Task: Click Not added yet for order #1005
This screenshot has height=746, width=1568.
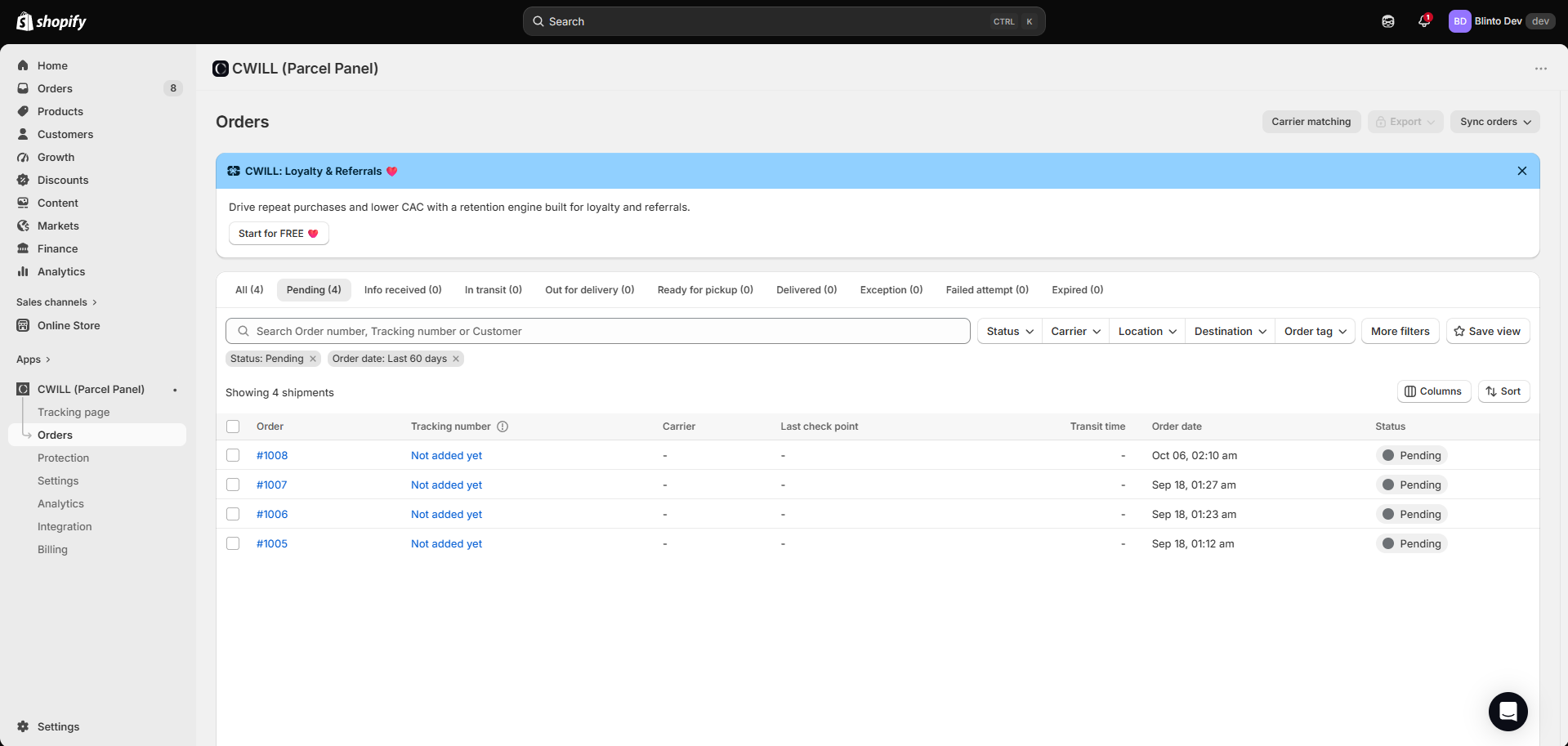Action: click(446, 543)
